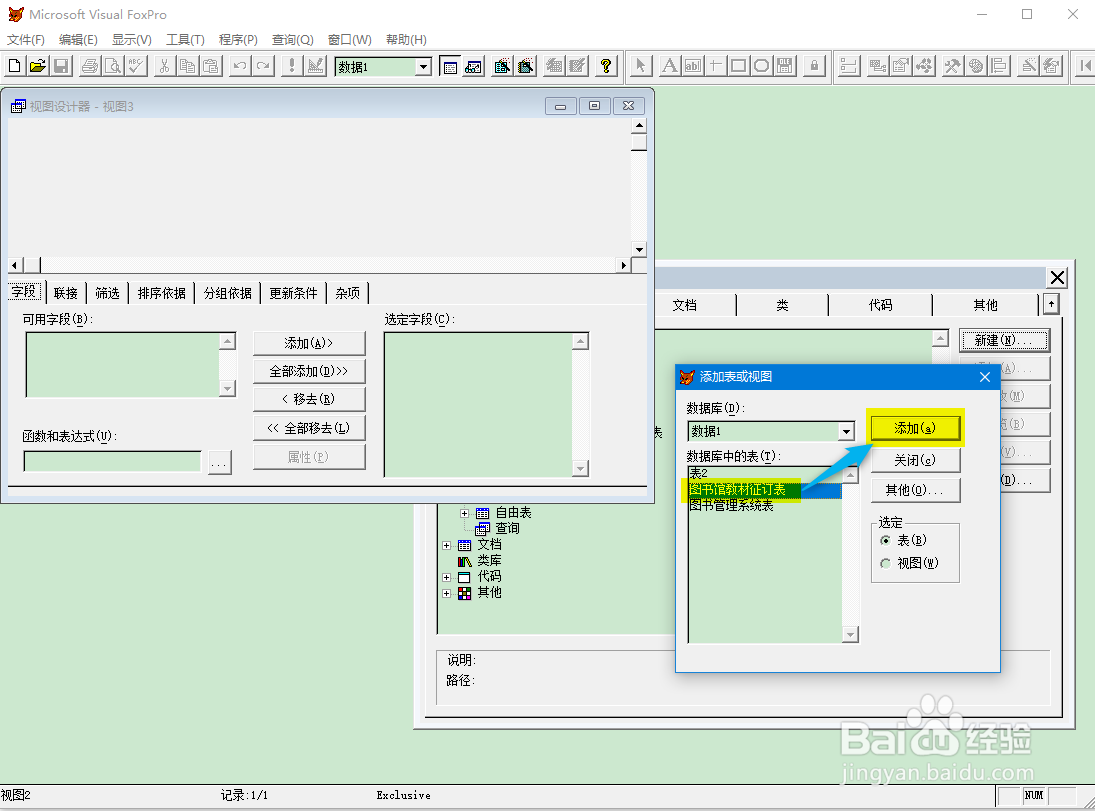Image resolution: width=1095 pixels, height=811 pixels.
Task: Click the Save diskette toolbar icon
Action: (x=61, y=66)
